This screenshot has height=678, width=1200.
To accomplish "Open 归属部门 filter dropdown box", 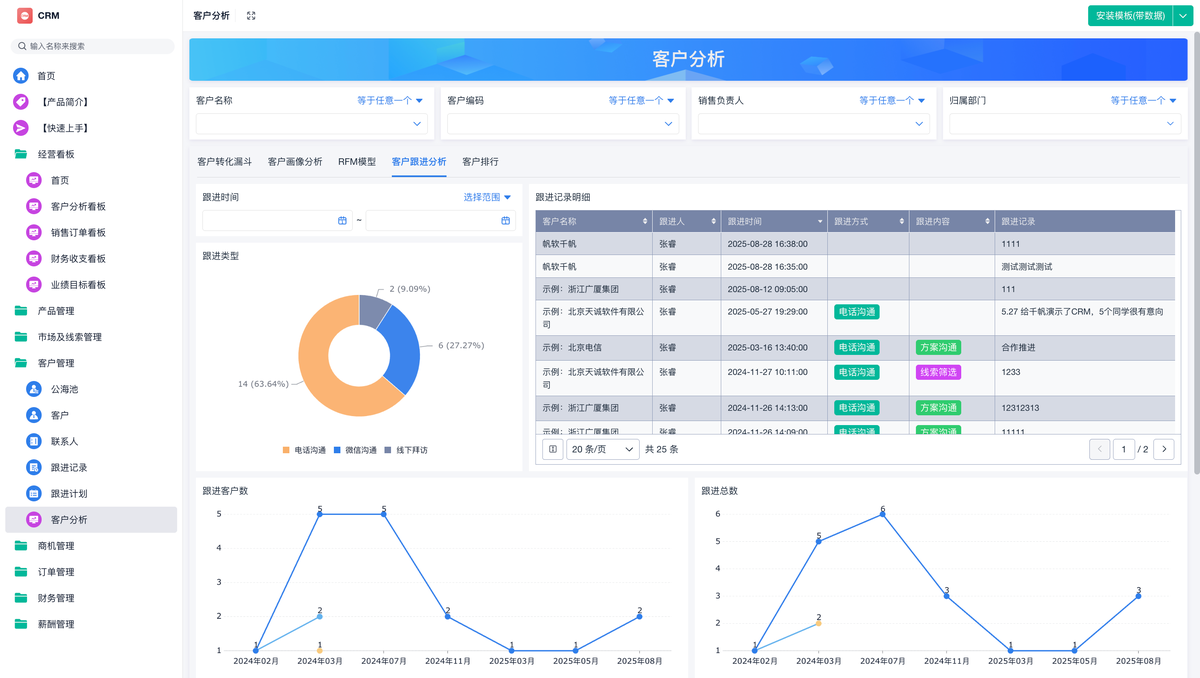I will (x=1065, y=124).
